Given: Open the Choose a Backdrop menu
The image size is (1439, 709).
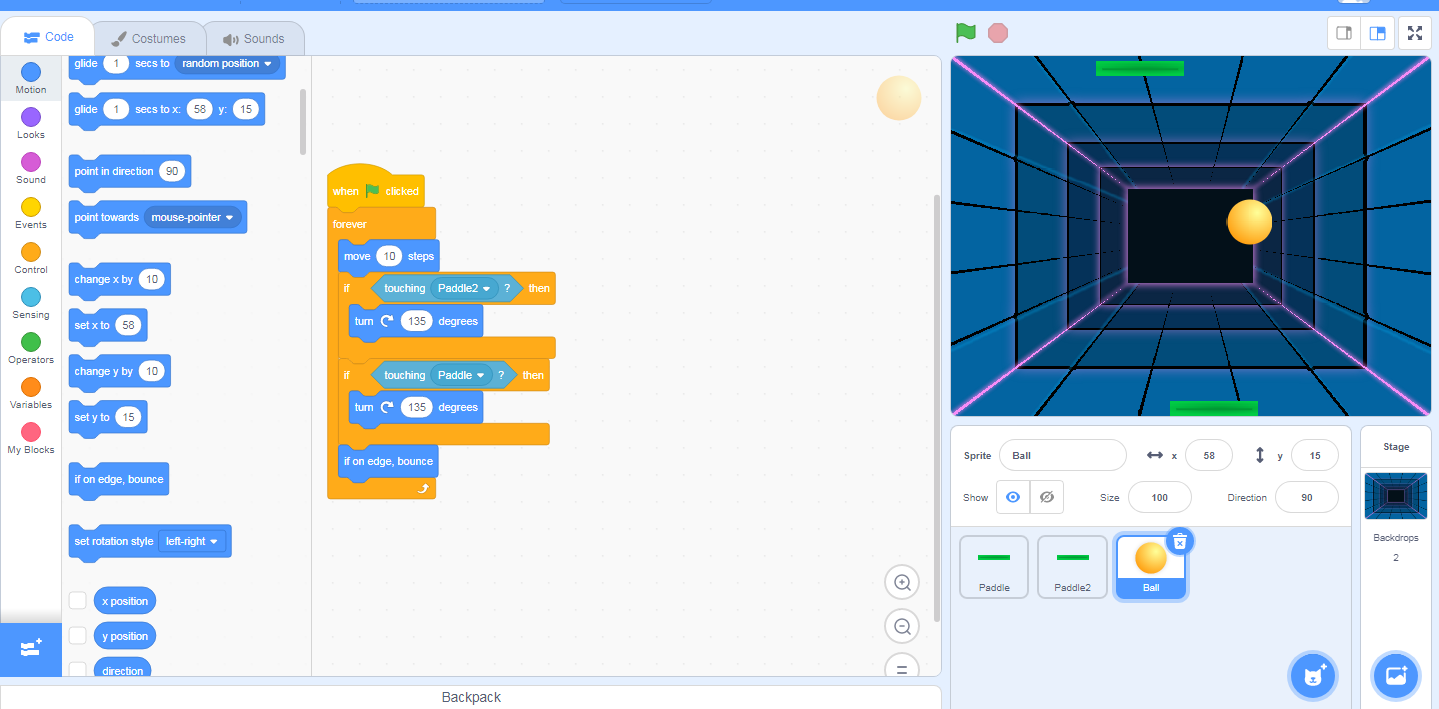Looking at the screenshot, I should pyautogui.click(x=1396, y=677).
